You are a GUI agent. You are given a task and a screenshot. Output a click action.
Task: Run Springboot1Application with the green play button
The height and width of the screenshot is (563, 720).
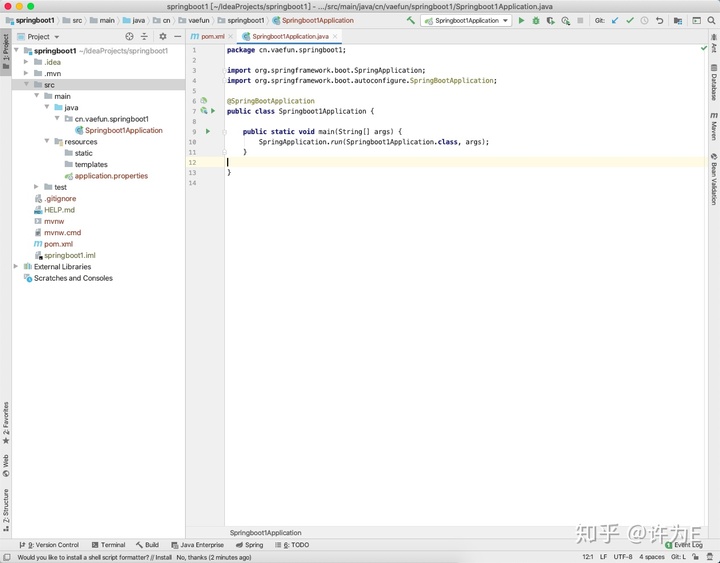pyautogui.click(x=521, y=20)
